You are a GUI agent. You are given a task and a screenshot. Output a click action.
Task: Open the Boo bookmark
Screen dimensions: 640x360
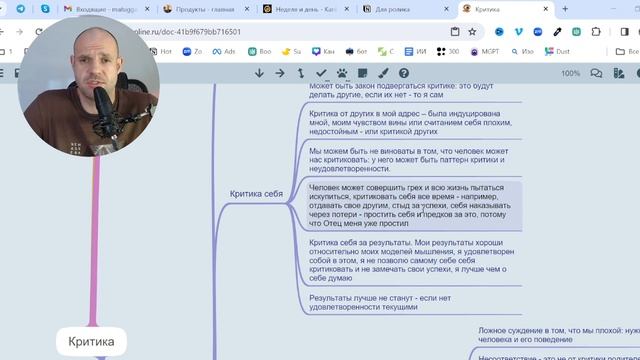[x=260, y=51]
